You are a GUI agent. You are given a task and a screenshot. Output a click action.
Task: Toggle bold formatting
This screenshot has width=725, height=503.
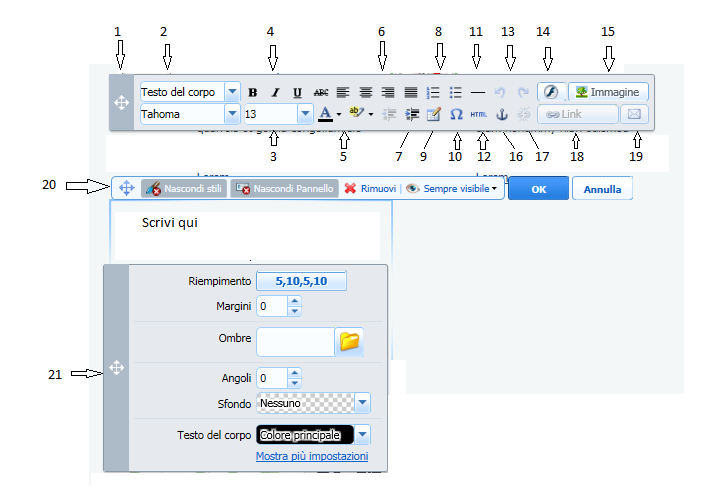tap(252, 92)
